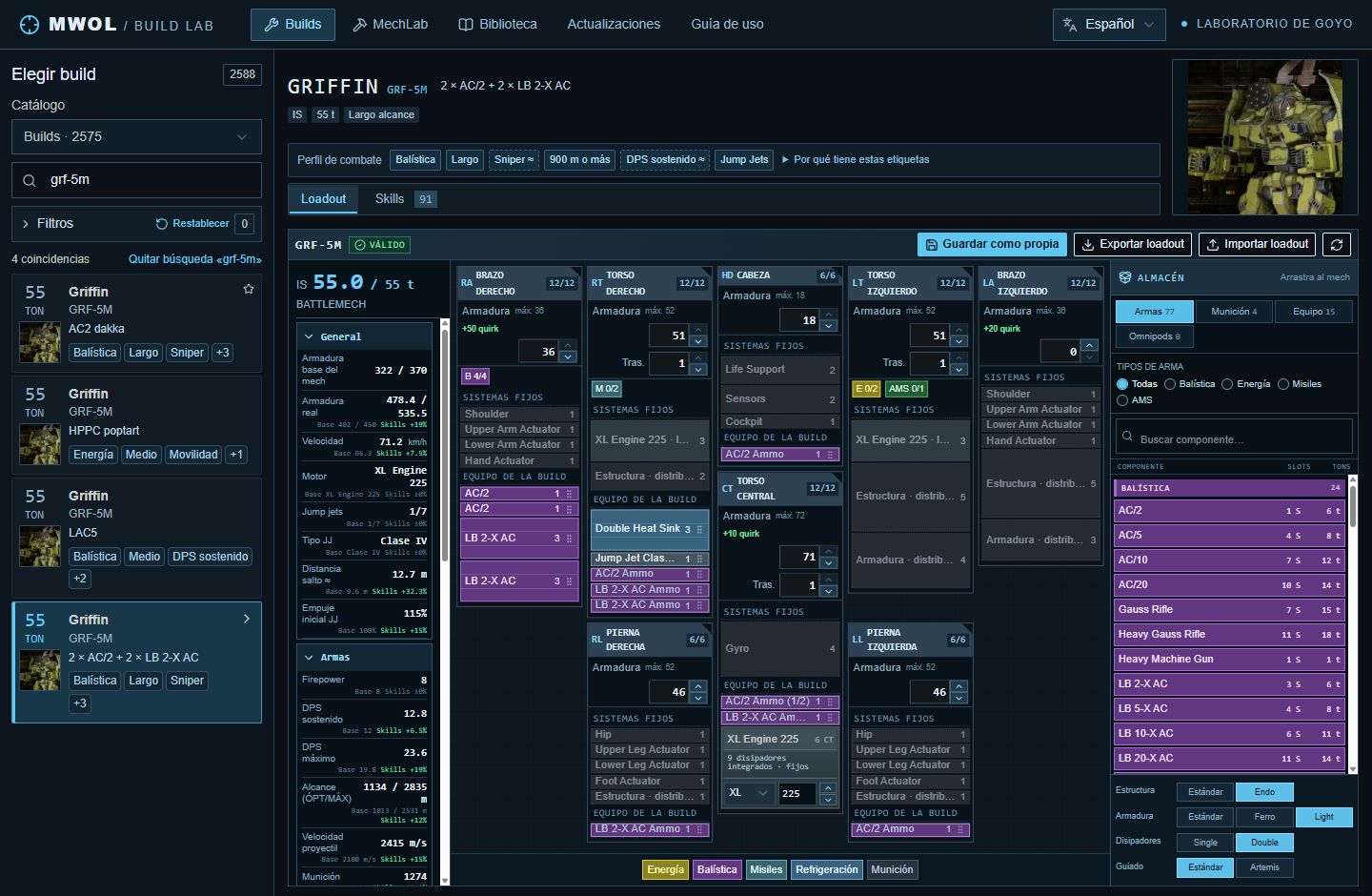
Task: Select the Balística weapon type radio
Action: pyautogui.click(x=1170, y=384)
